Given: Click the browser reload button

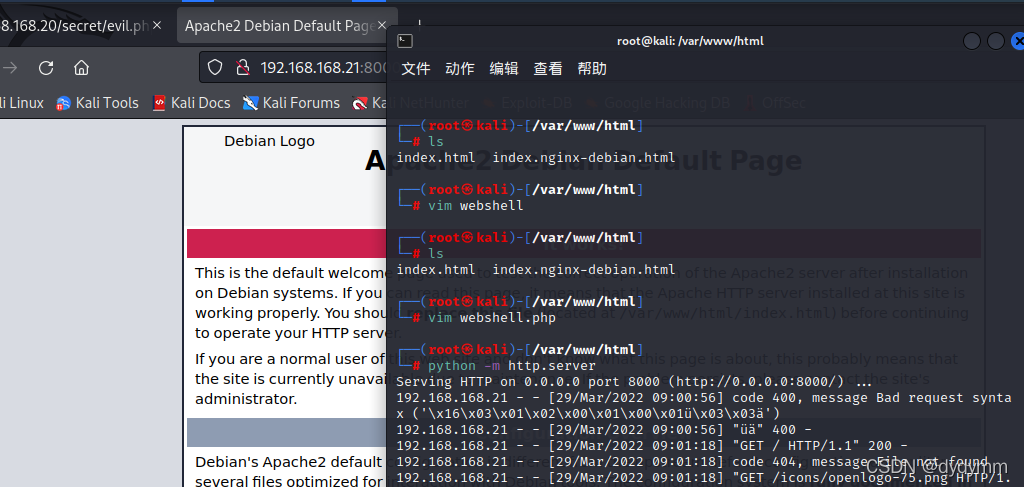Looking at the screenshot, I should tap(46, 68).
